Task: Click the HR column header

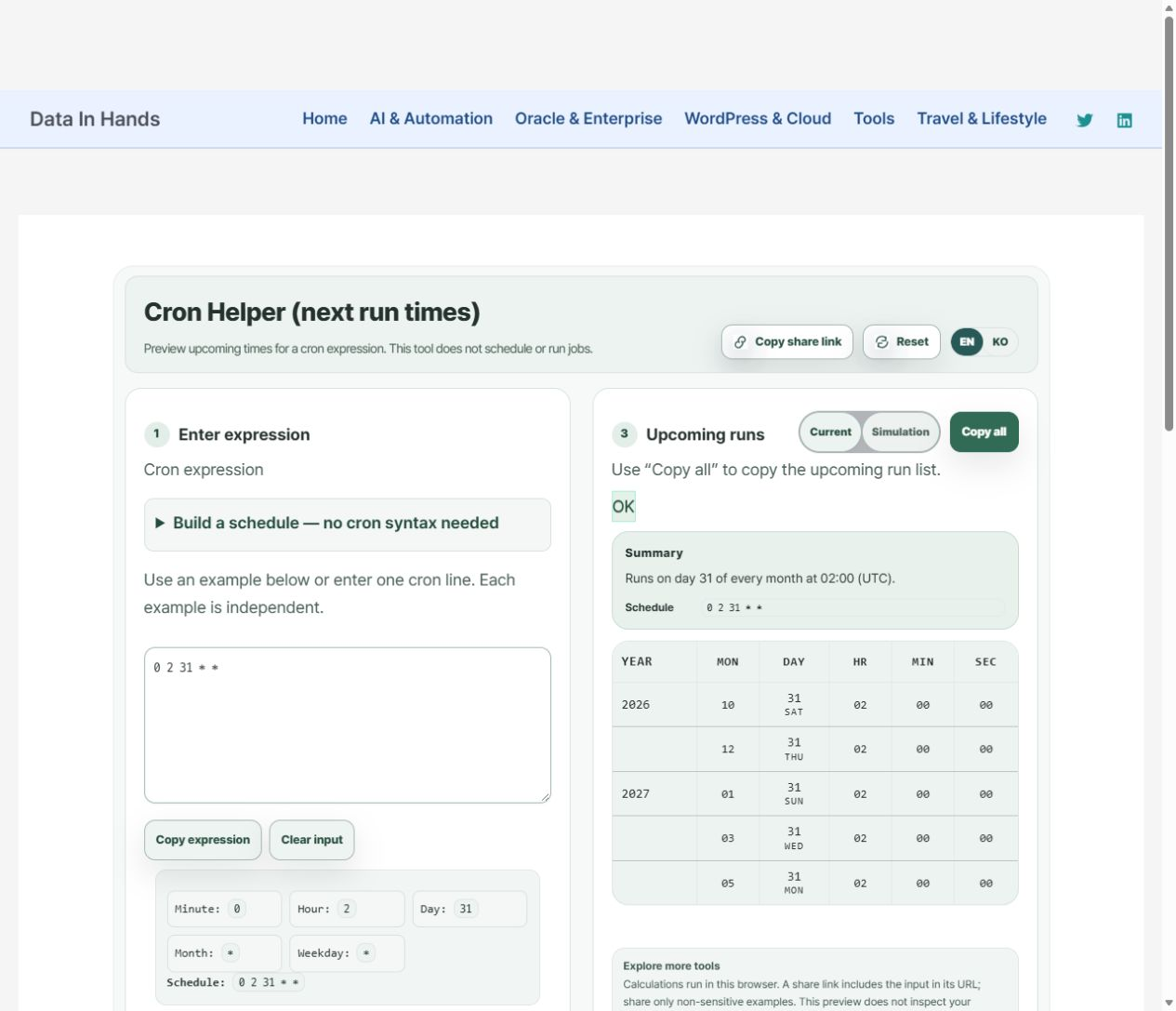Action: click(860, 662)
